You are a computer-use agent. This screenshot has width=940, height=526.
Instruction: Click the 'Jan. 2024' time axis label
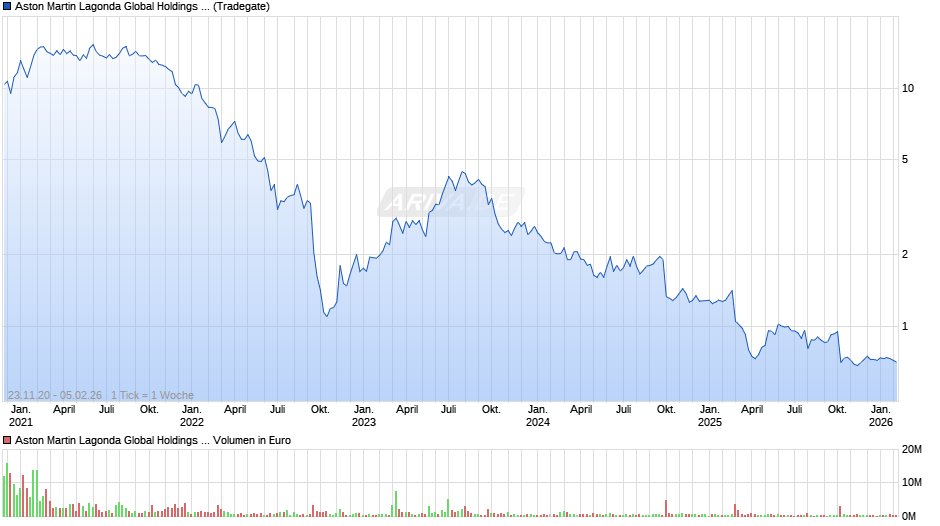[x=538, y=416]
